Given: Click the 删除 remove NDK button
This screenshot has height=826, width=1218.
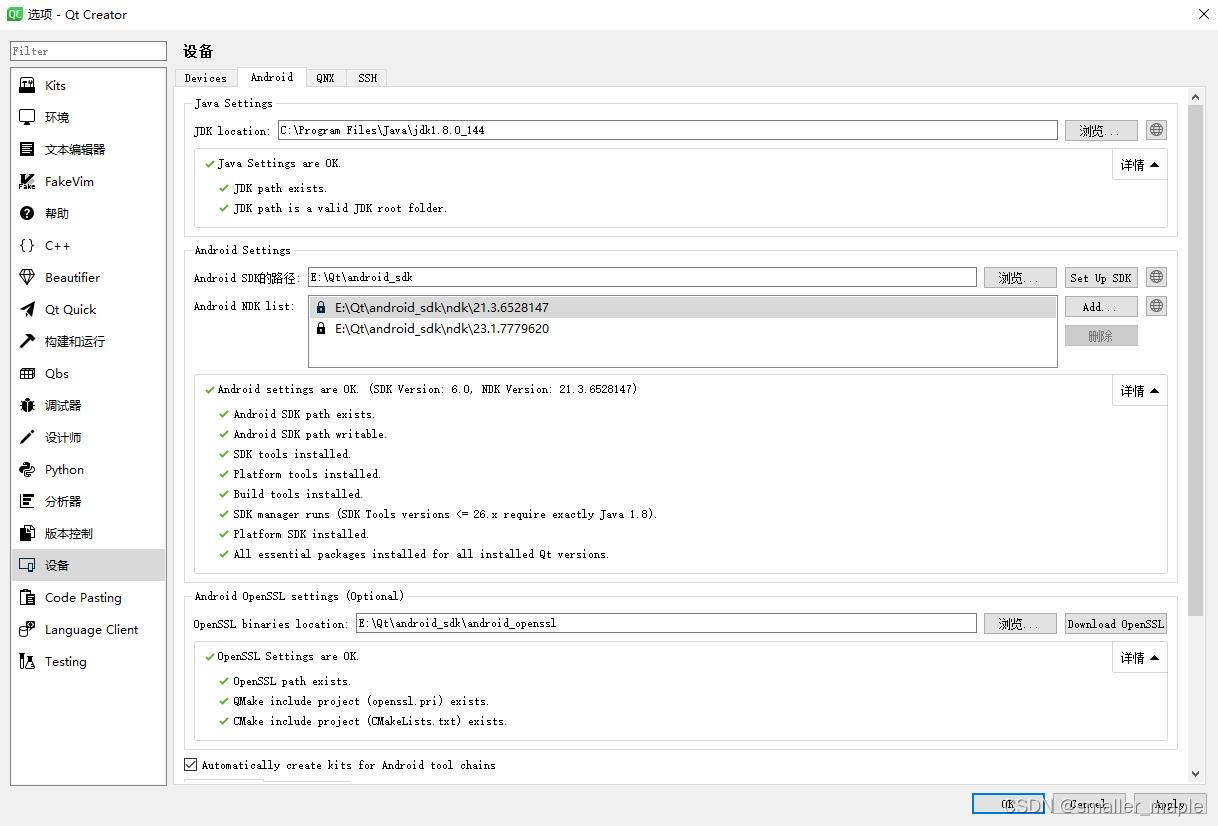Looking at the screenshot, I should point(1101,336).
